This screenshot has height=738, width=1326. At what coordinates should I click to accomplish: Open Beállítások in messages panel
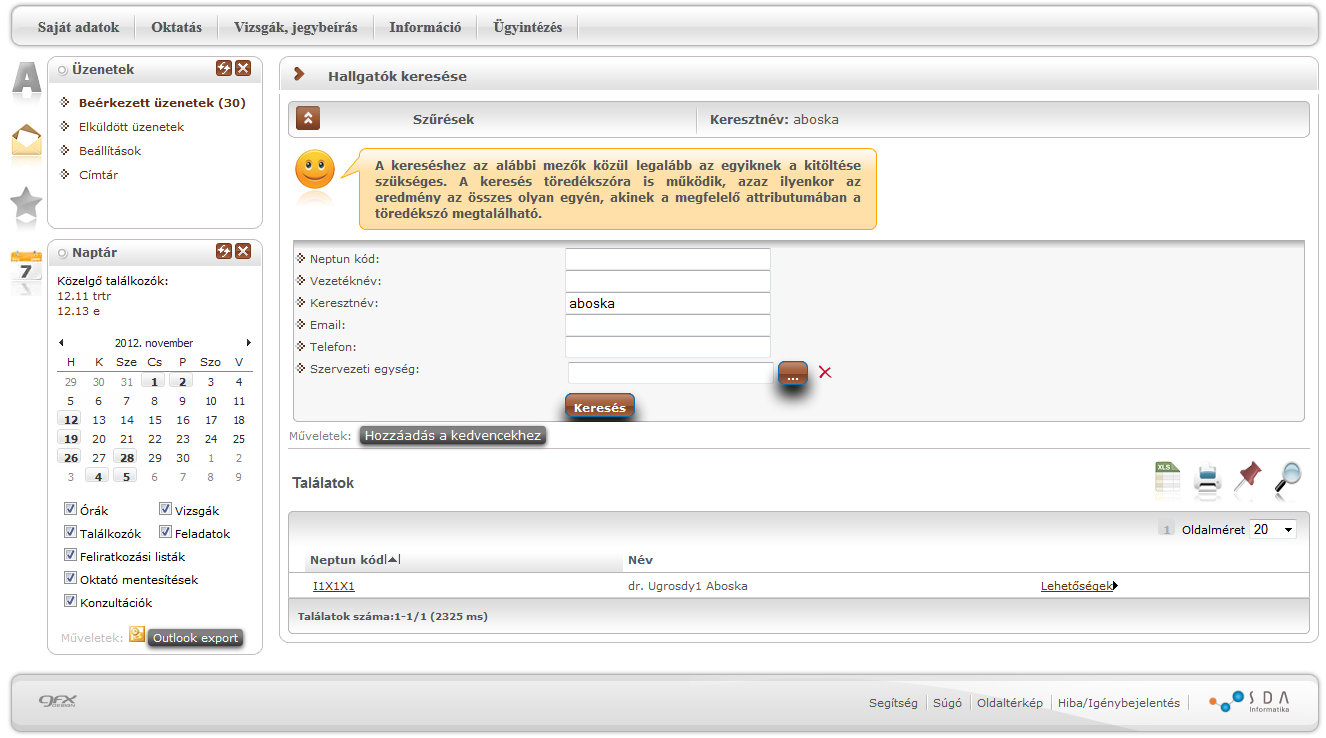point(110,151)
